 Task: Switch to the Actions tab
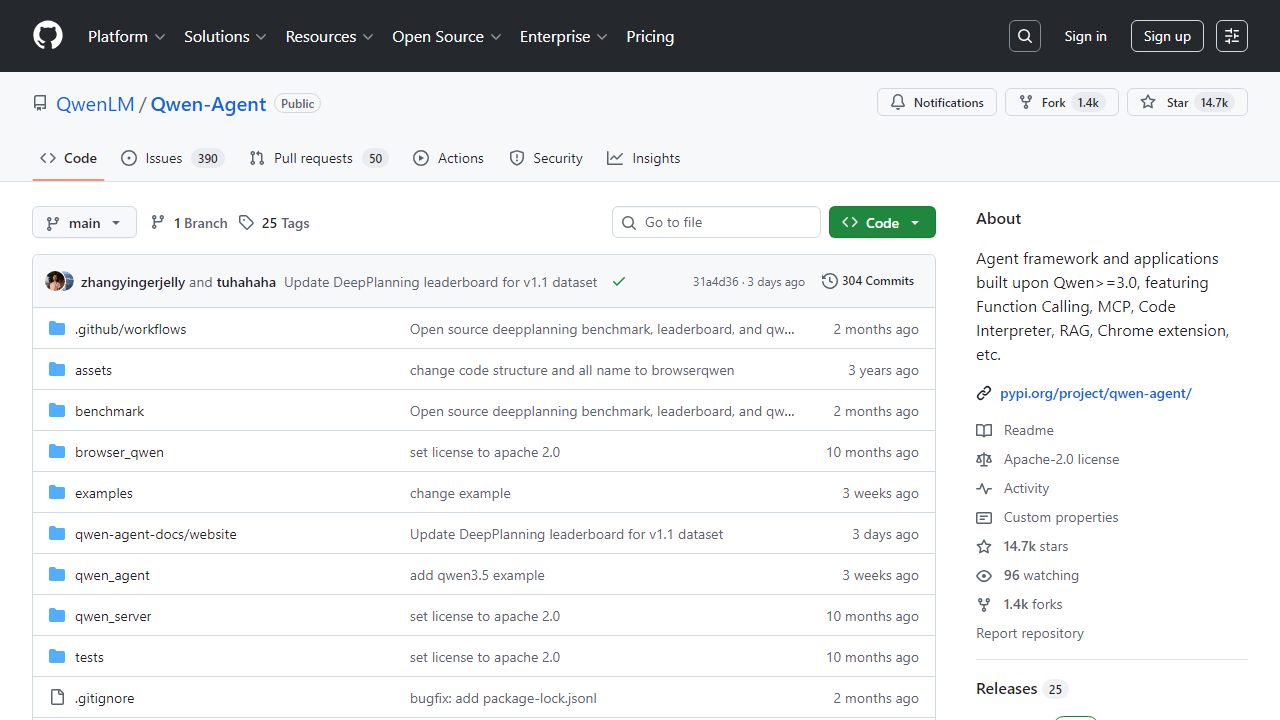[x=448, y=158]
